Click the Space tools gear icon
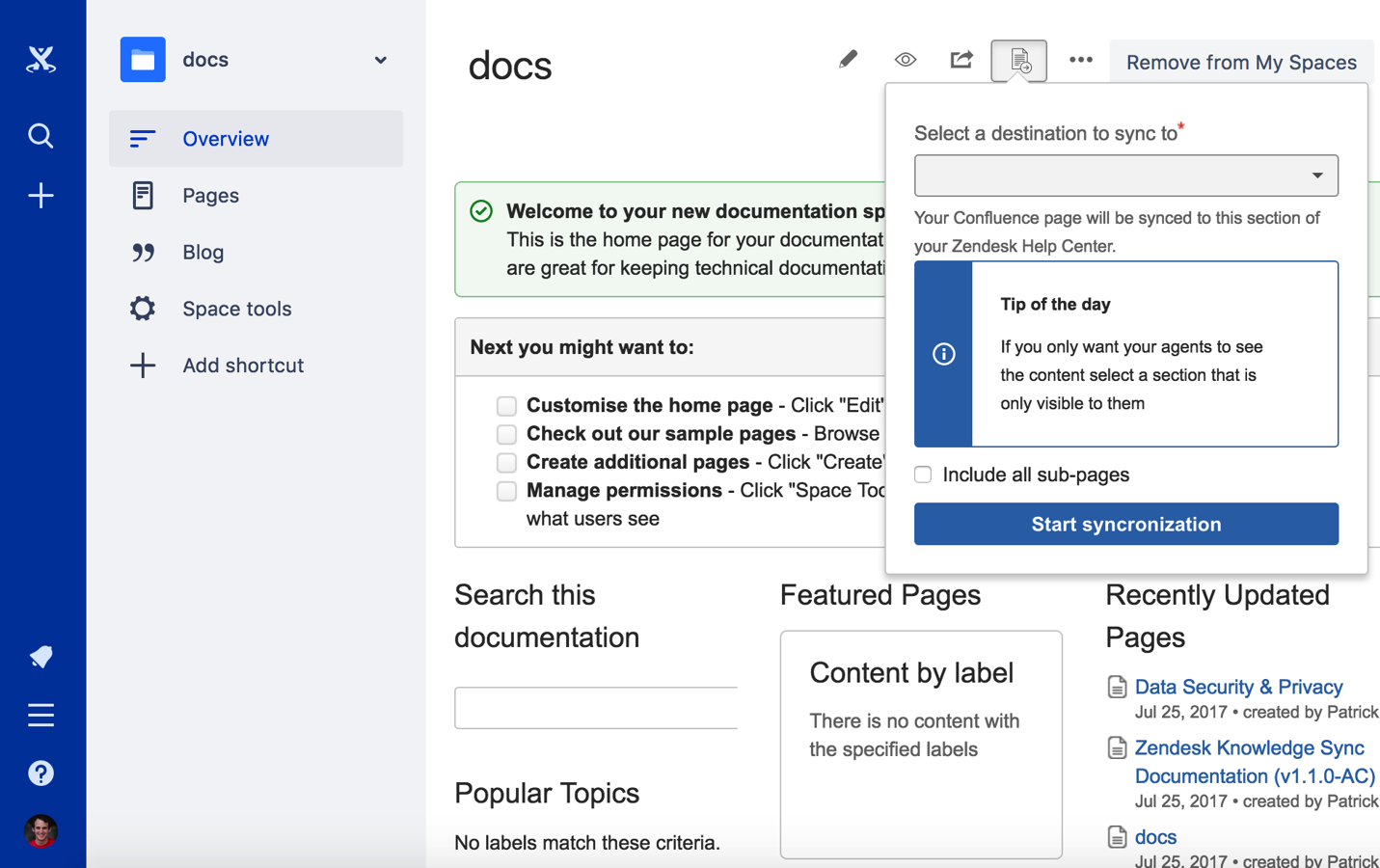The width and height of the screenshot is (1380, 868). click(143, 309)
